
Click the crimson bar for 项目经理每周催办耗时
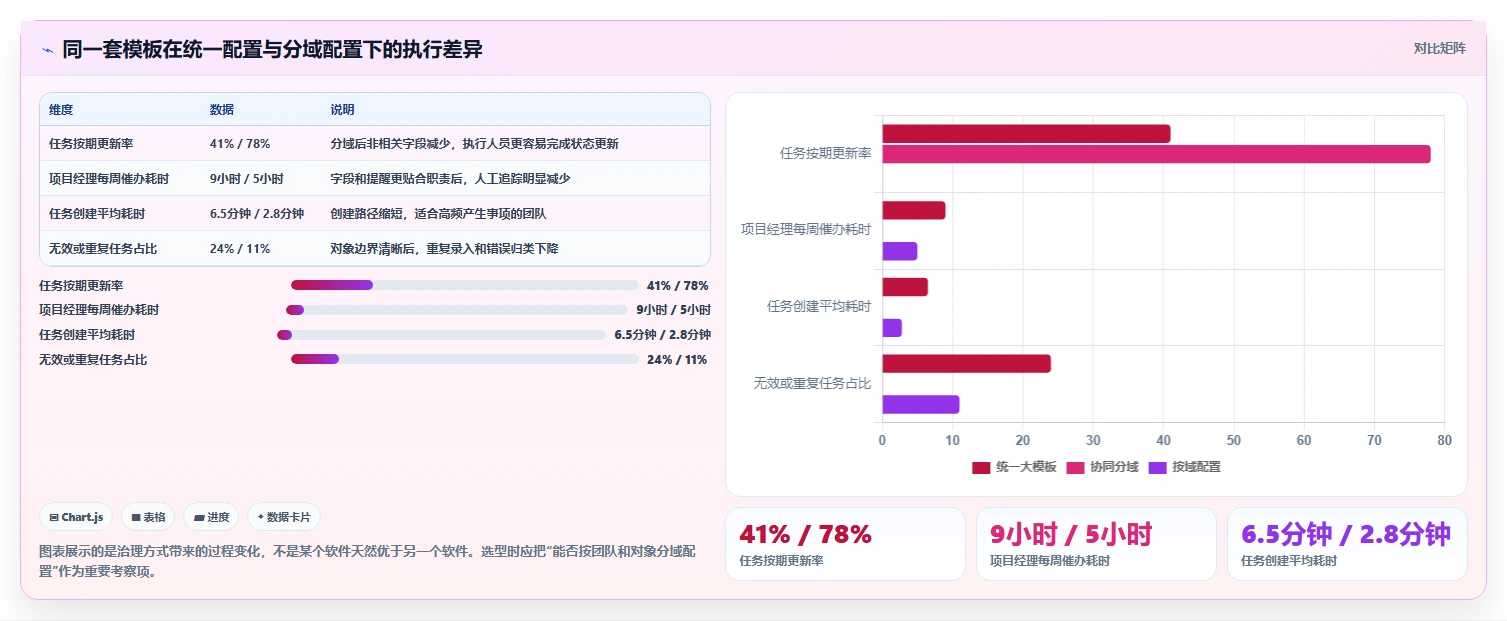click(913, 211)
